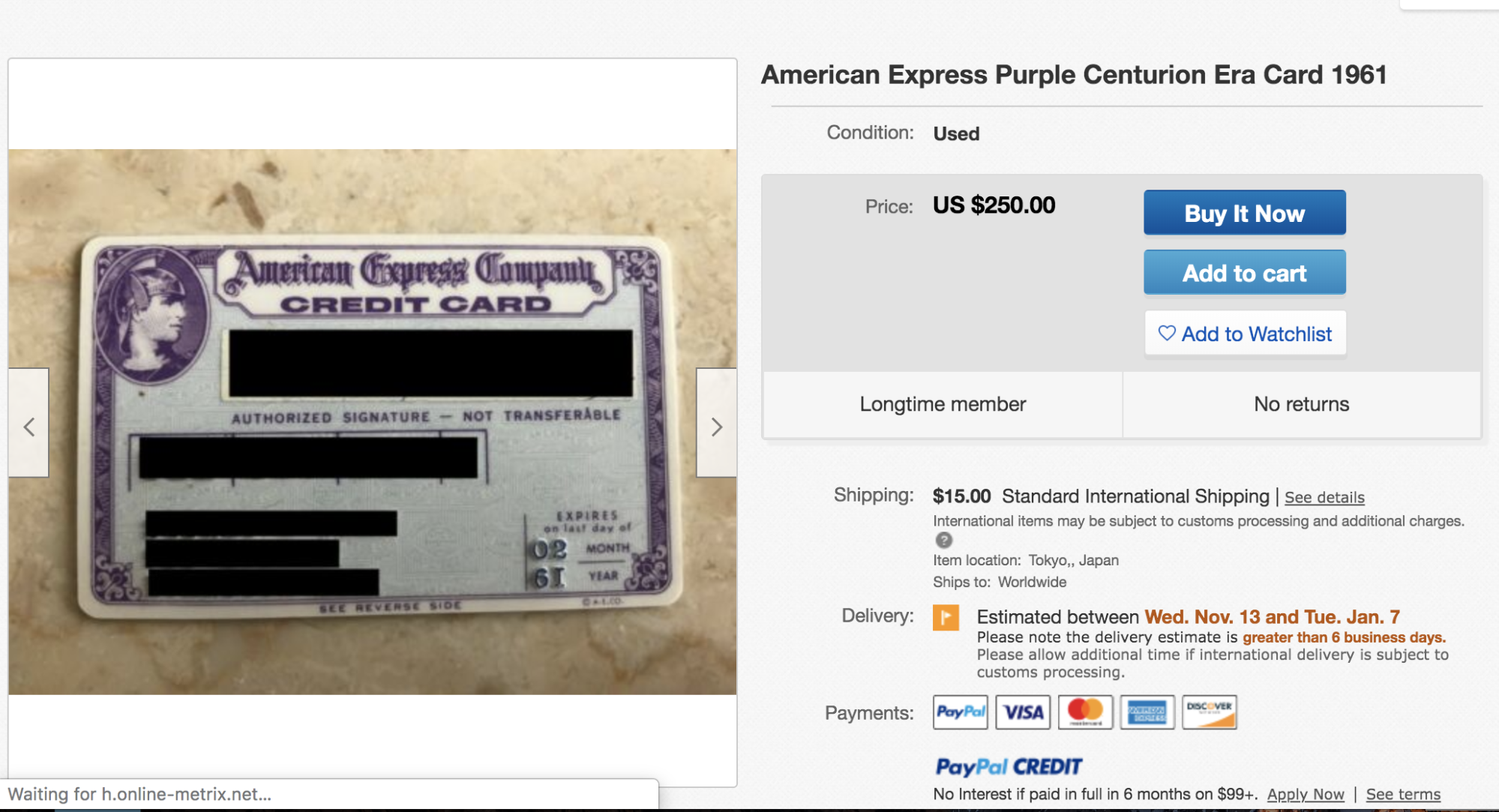1499x812 pixels.
Task: Select the VISA payment icon
Action: coord(1023,712)
